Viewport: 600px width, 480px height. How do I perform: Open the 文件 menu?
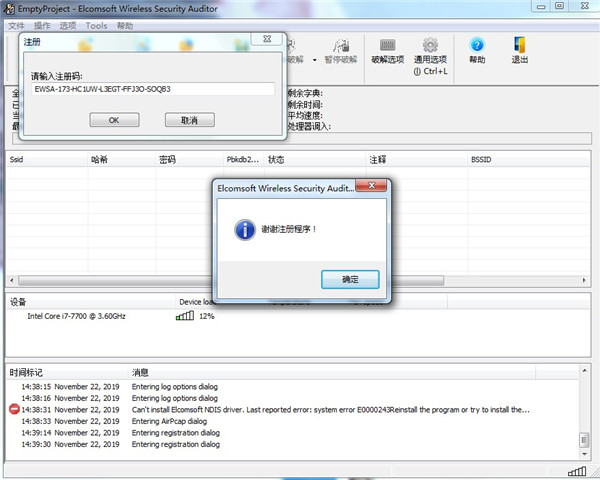[16, 26]
